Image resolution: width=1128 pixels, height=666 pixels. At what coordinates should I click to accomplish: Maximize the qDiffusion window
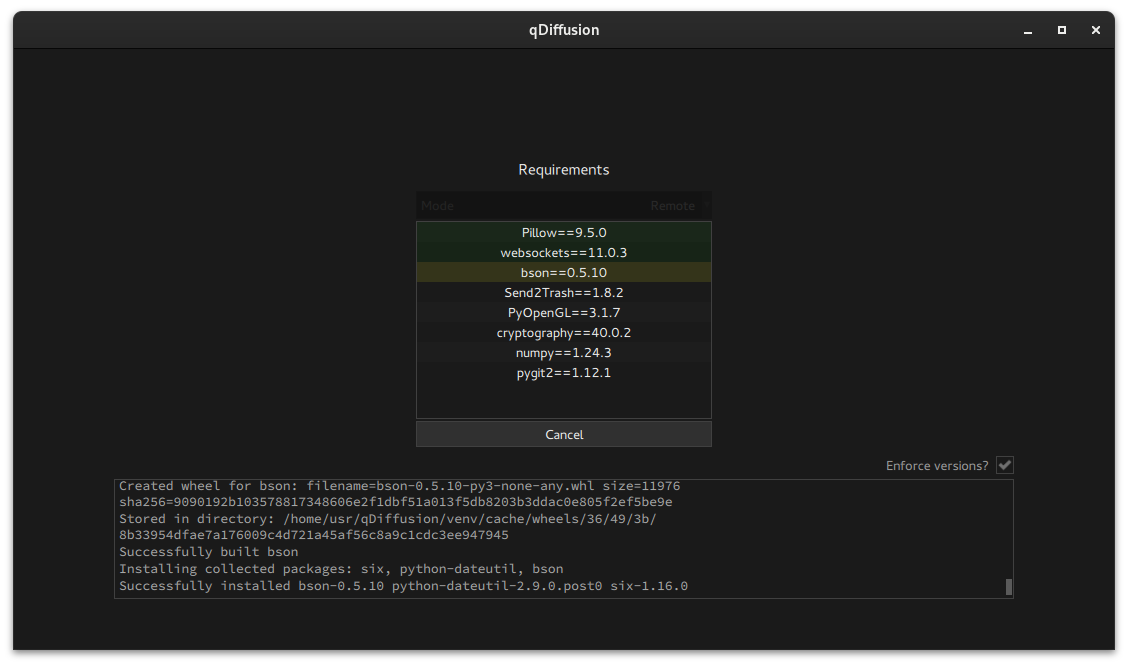1061,30
